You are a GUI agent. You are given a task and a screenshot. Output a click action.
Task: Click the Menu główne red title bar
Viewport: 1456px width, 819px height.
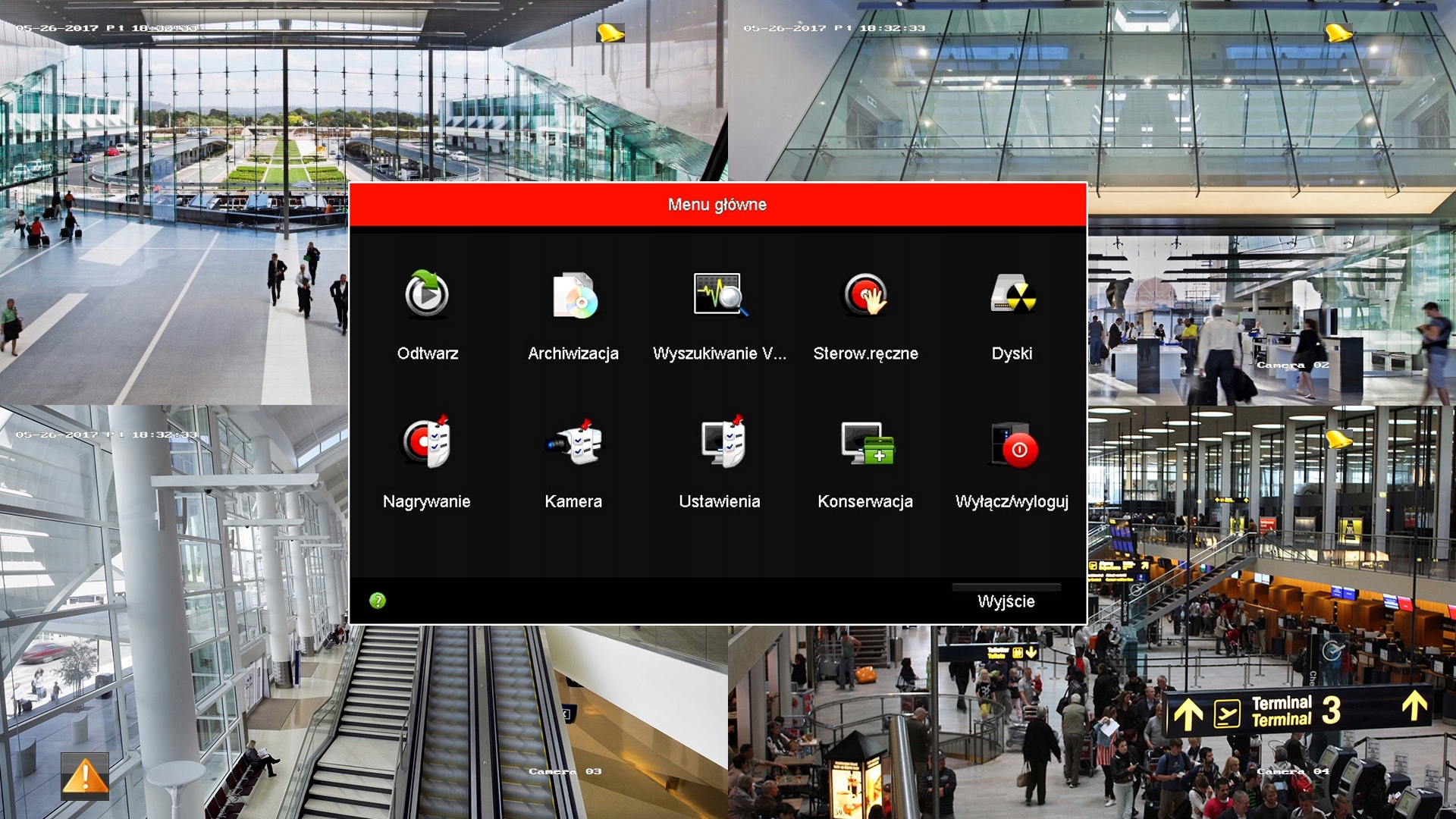717,205
